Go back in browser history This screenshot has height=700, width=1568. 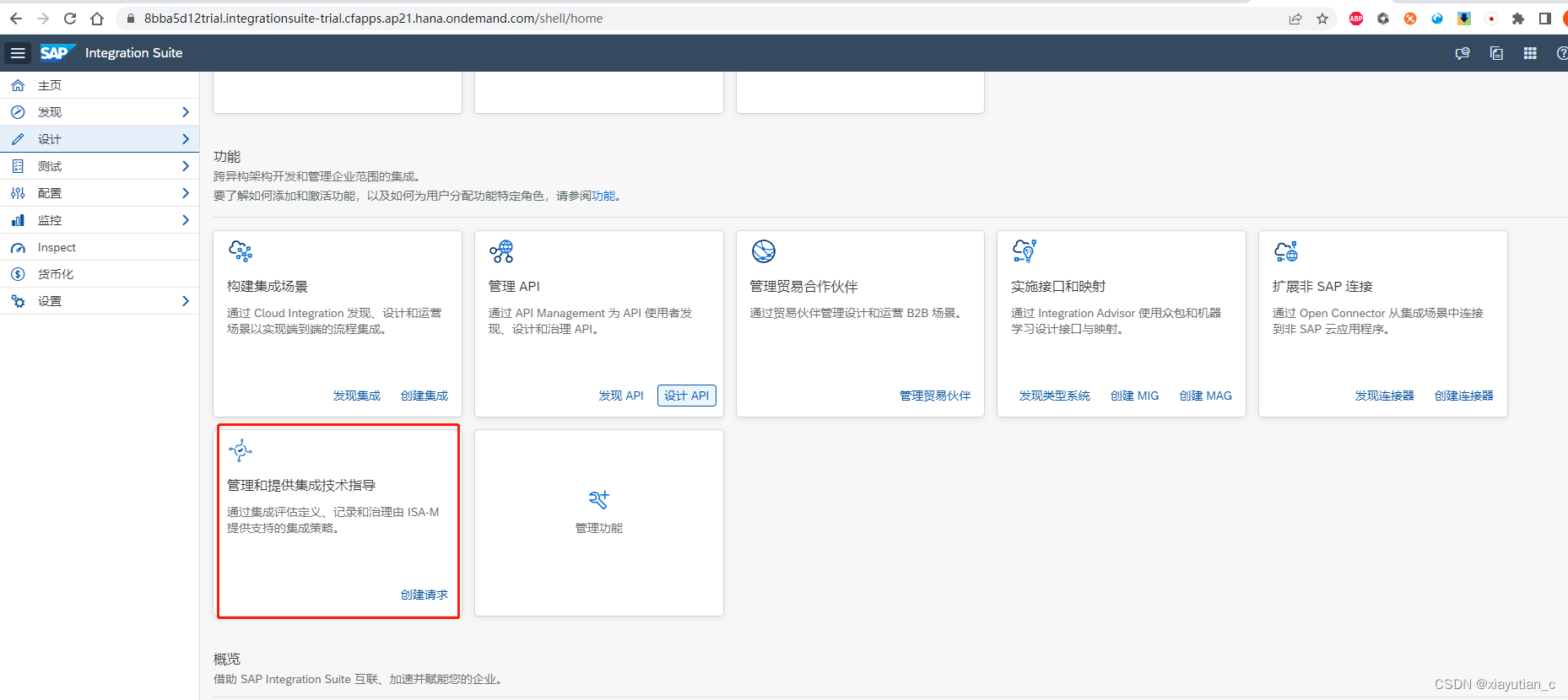[x=16, y=19]
